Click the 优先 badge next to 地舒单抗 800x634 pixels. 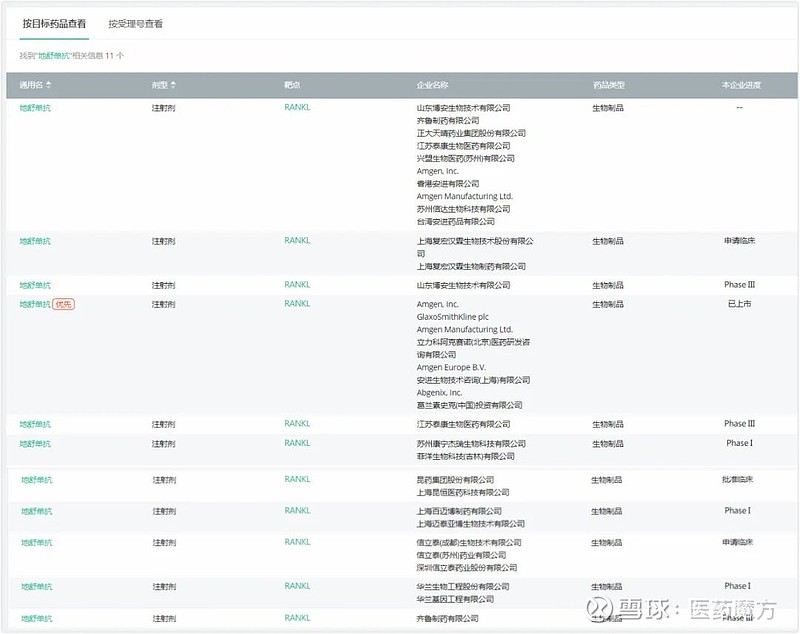point(64,304)
